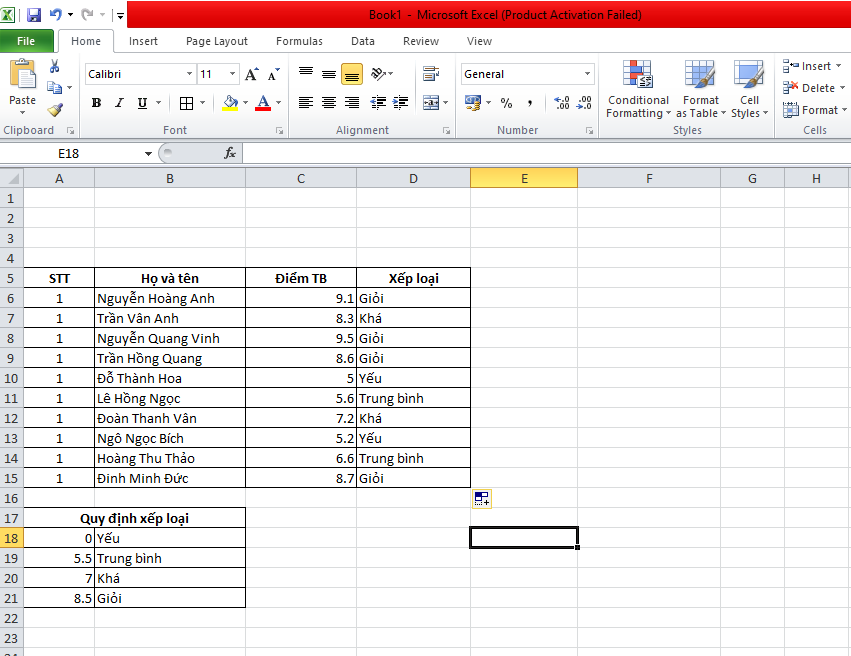
Task: Open the font size dropdown
Action: [x=232, y=74]
